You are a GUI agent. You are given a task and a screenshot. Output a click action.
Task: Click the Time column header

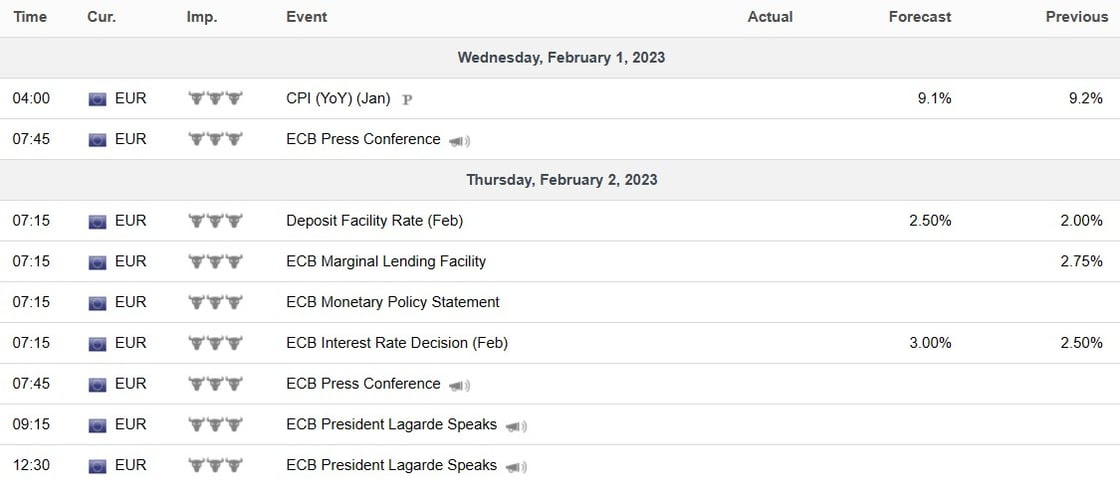(x=30, y=17)
